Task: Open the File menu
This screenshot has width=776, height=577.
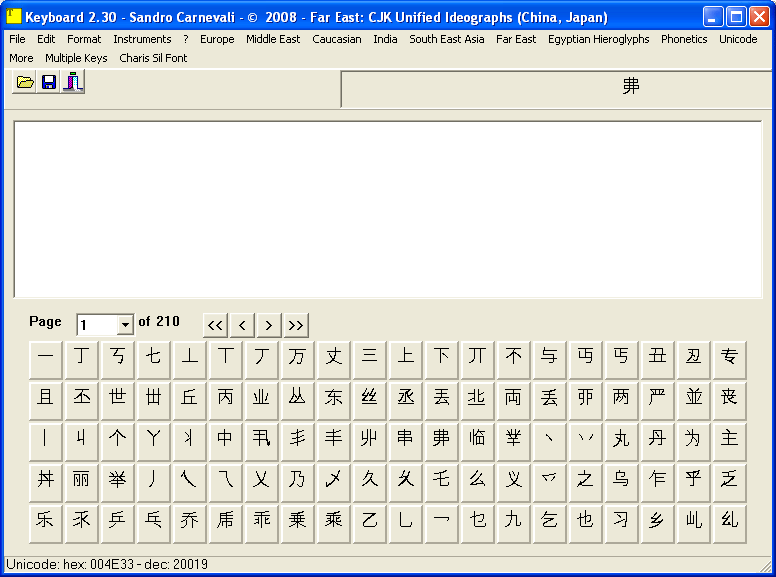Action: click(17, 39)
